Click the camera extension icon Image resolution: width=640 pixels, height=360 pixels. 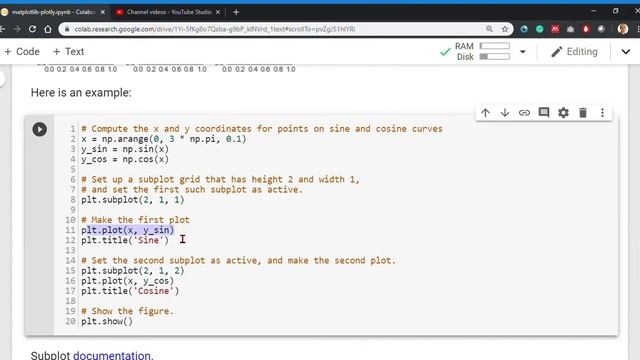pyautogui.click(x=571, y=29)
